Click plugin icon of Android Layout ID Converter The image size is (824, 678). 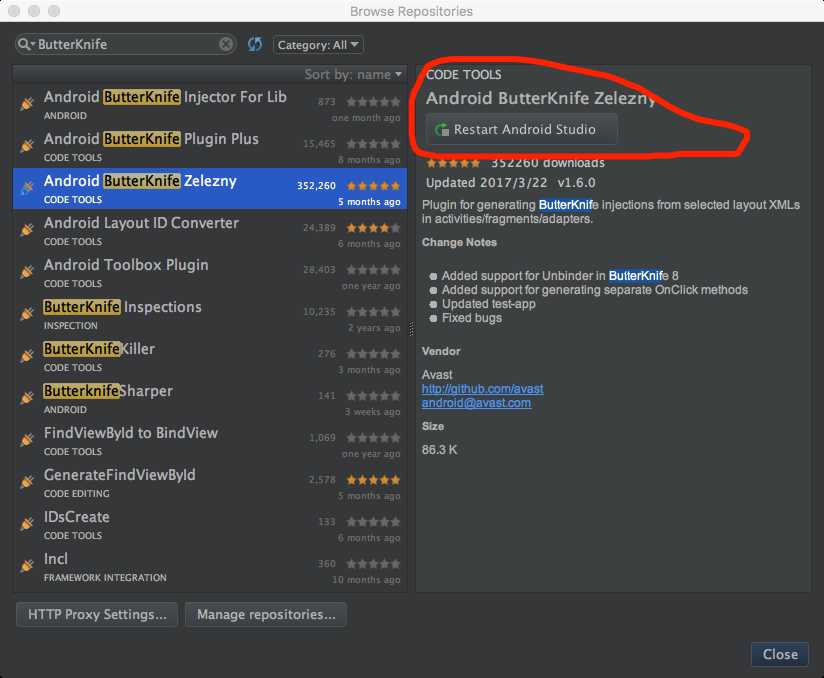coord(27,230)
